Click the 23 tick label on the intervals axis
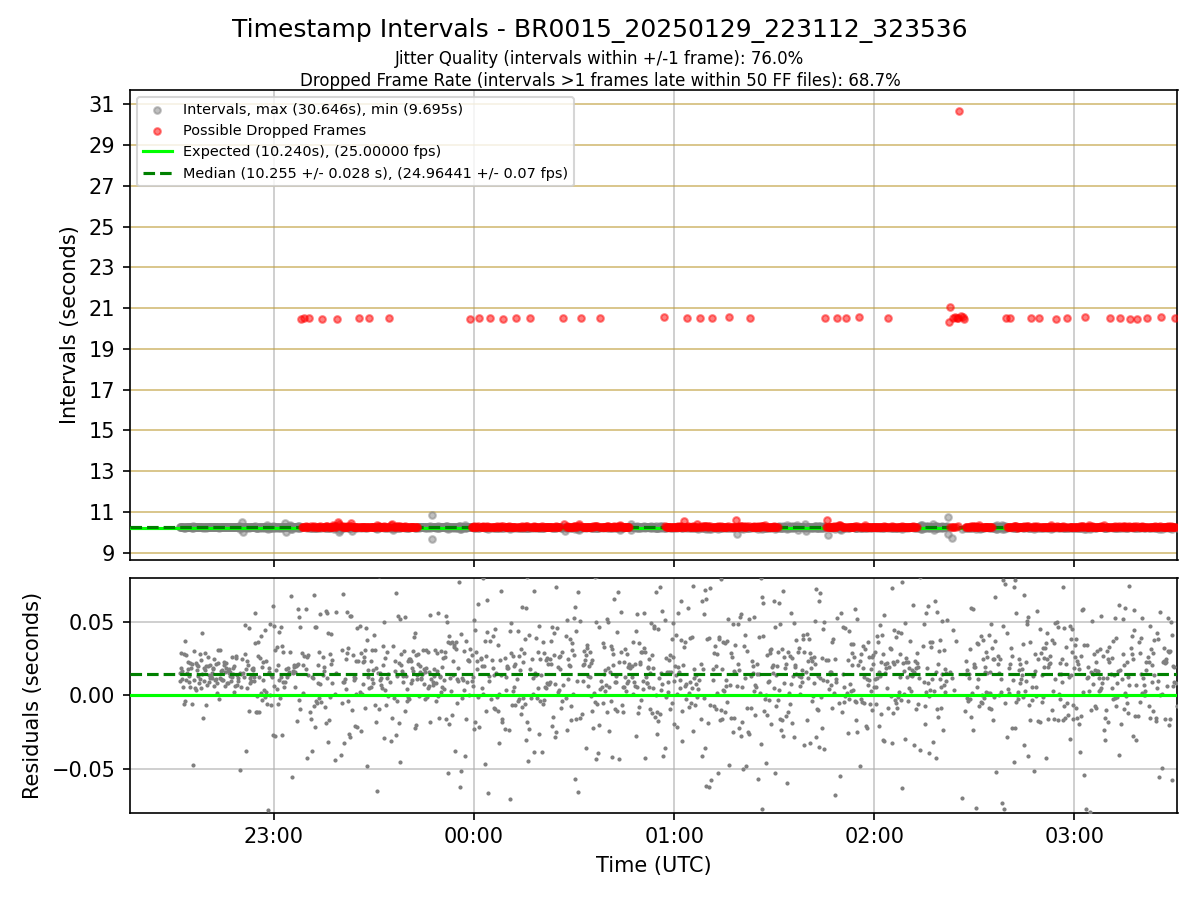The image size is (1200, 900). [x=103, y=267]
